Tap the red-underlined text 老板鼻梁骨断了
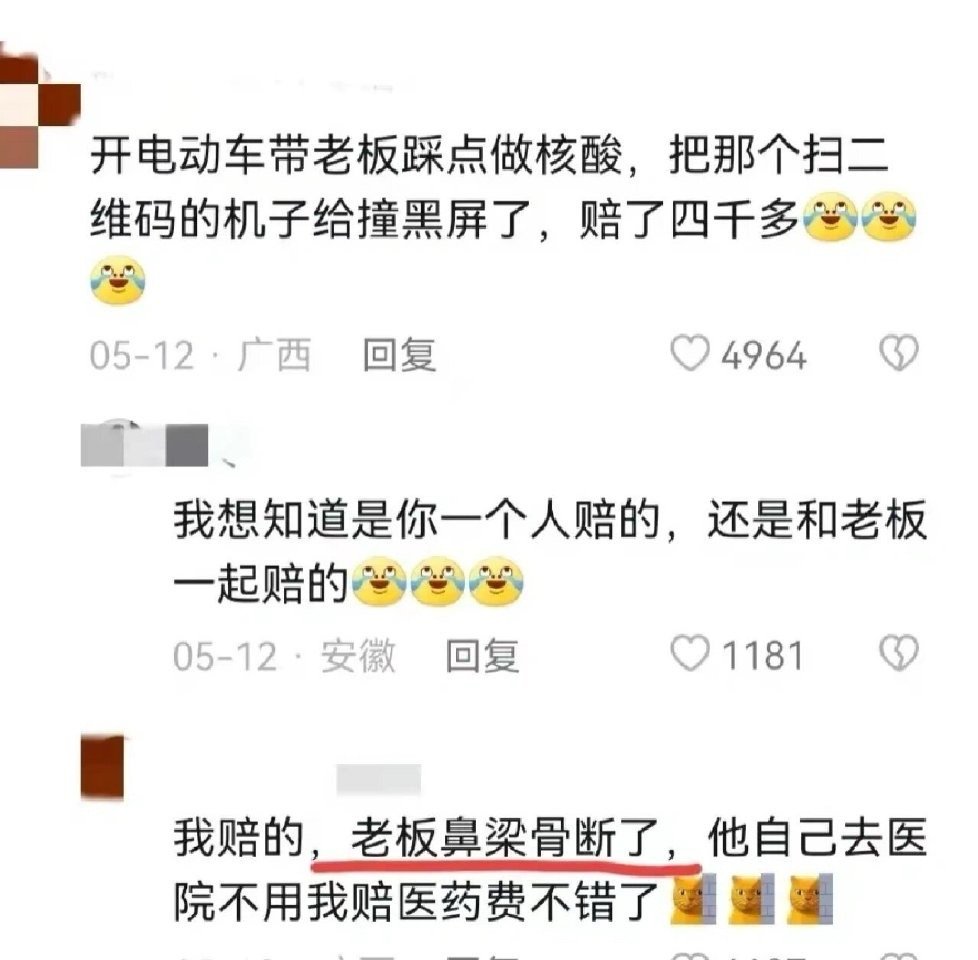The image size is (978, 960). click(x=505, y=838)
